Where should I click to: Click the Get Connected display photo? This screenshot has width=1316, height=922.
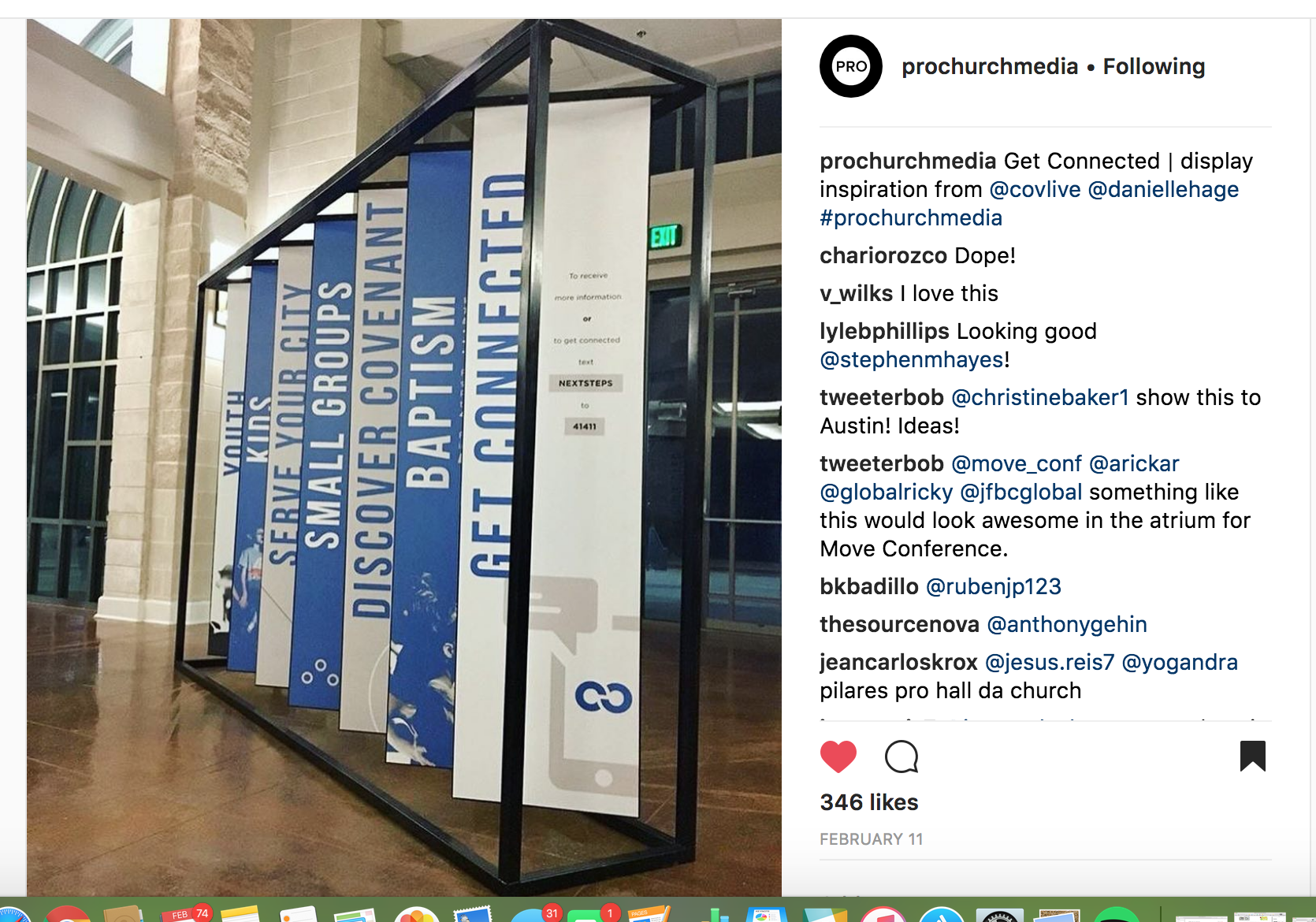(404, 457)
